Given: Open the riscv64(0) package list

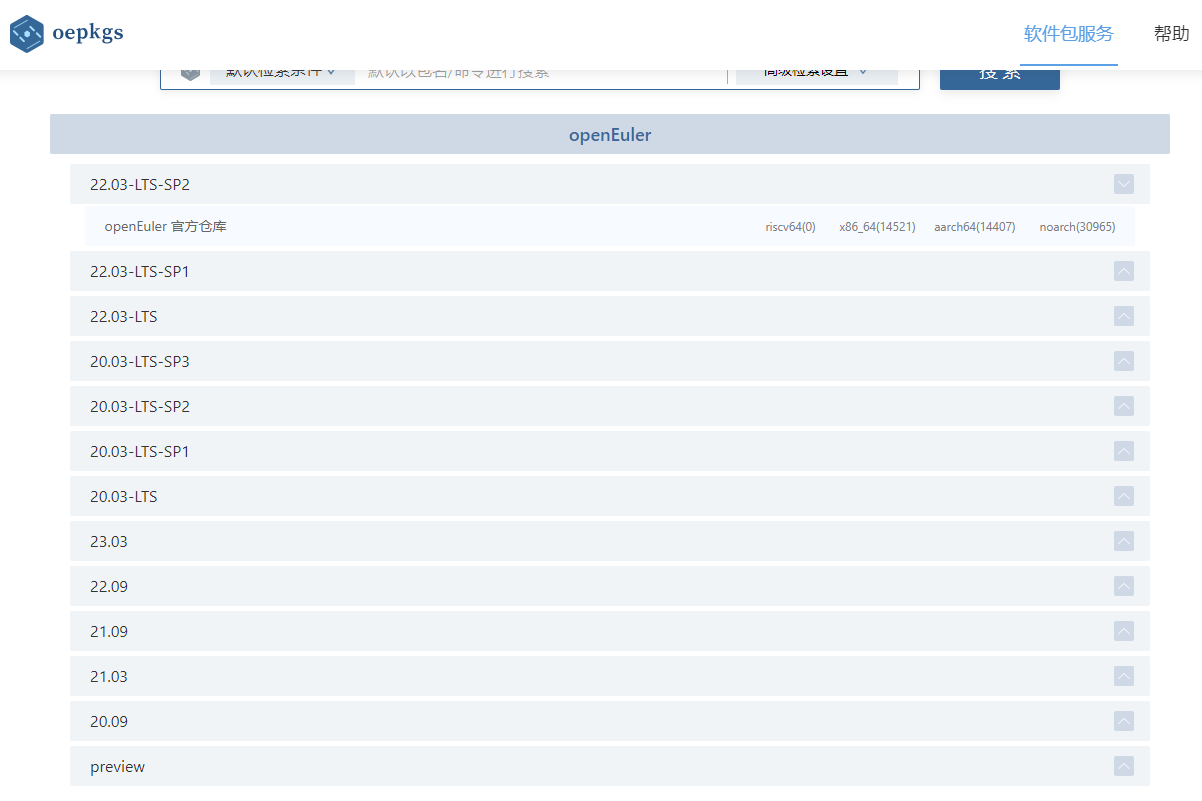Looking at the screenshot, I should (790, 227).
